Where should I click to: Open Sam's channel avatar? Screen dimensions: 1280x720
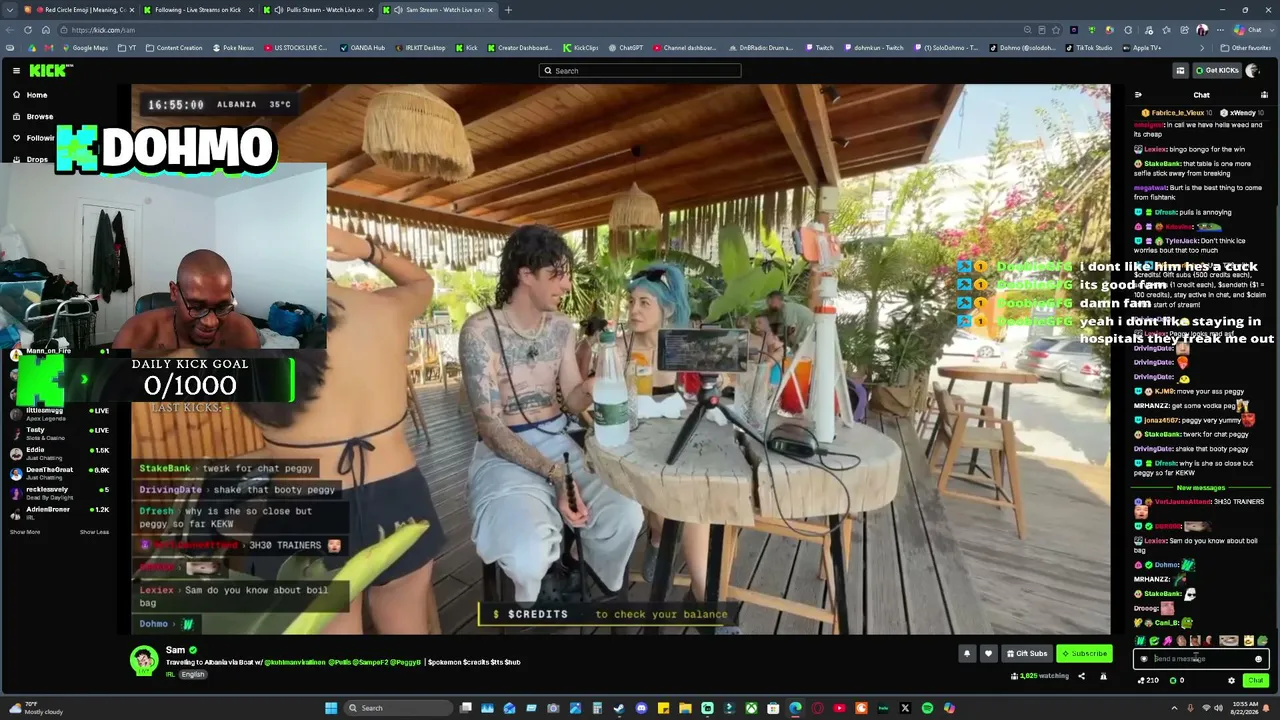144,659
